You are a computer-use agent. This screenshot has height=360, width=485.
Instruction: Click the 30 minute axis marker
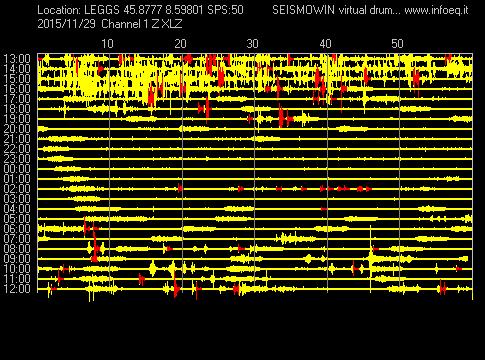point(252,44)
